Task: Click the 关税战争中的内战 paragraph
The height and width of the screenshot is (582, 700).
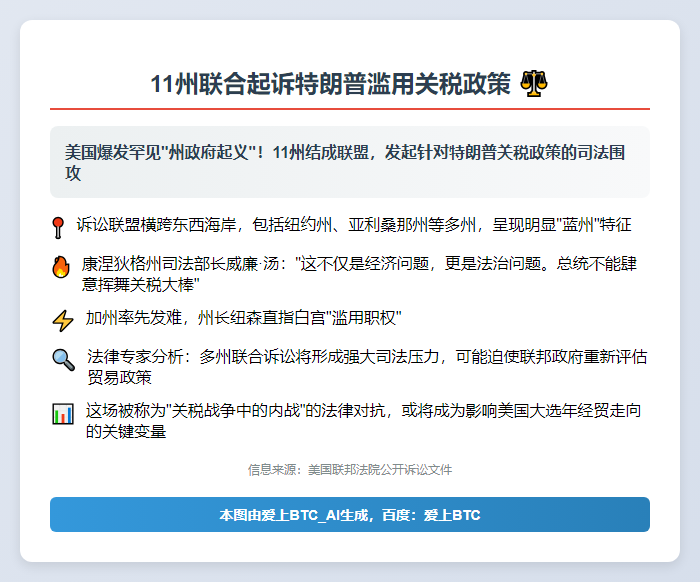Action: click(363, 421)
